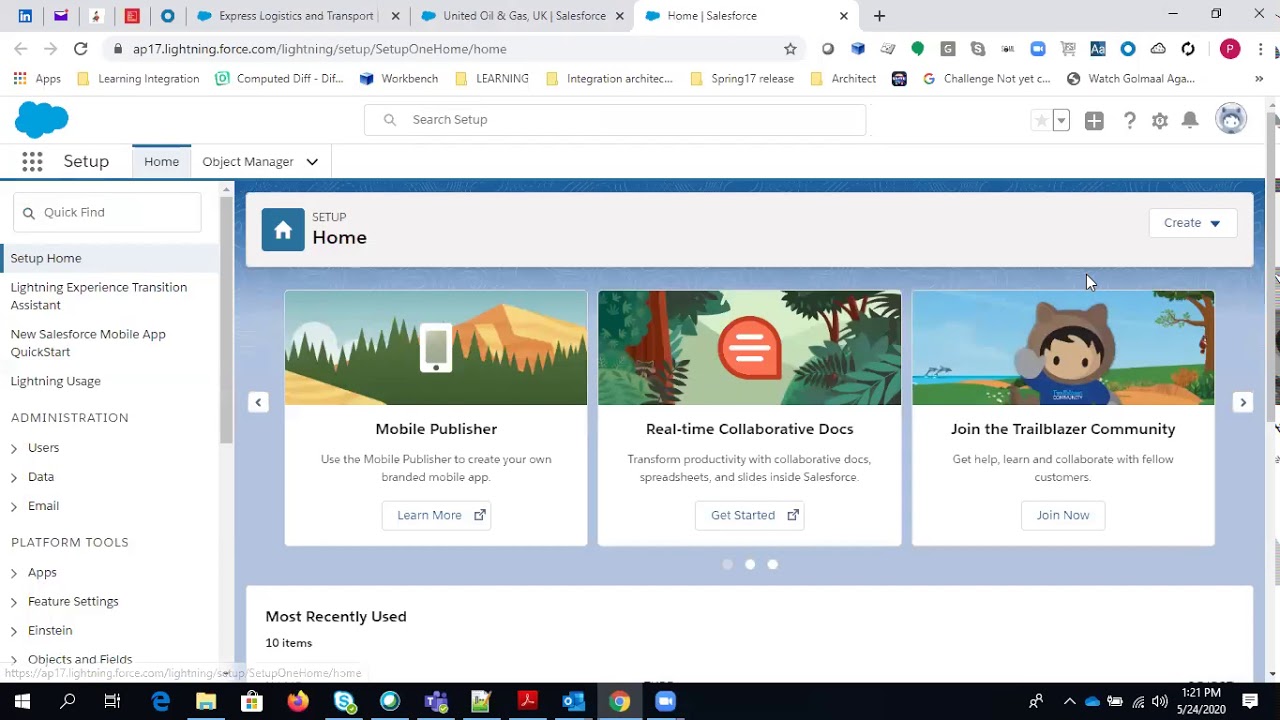
Task: Open the notifications bell icon
Action: tap(1190, 120)
